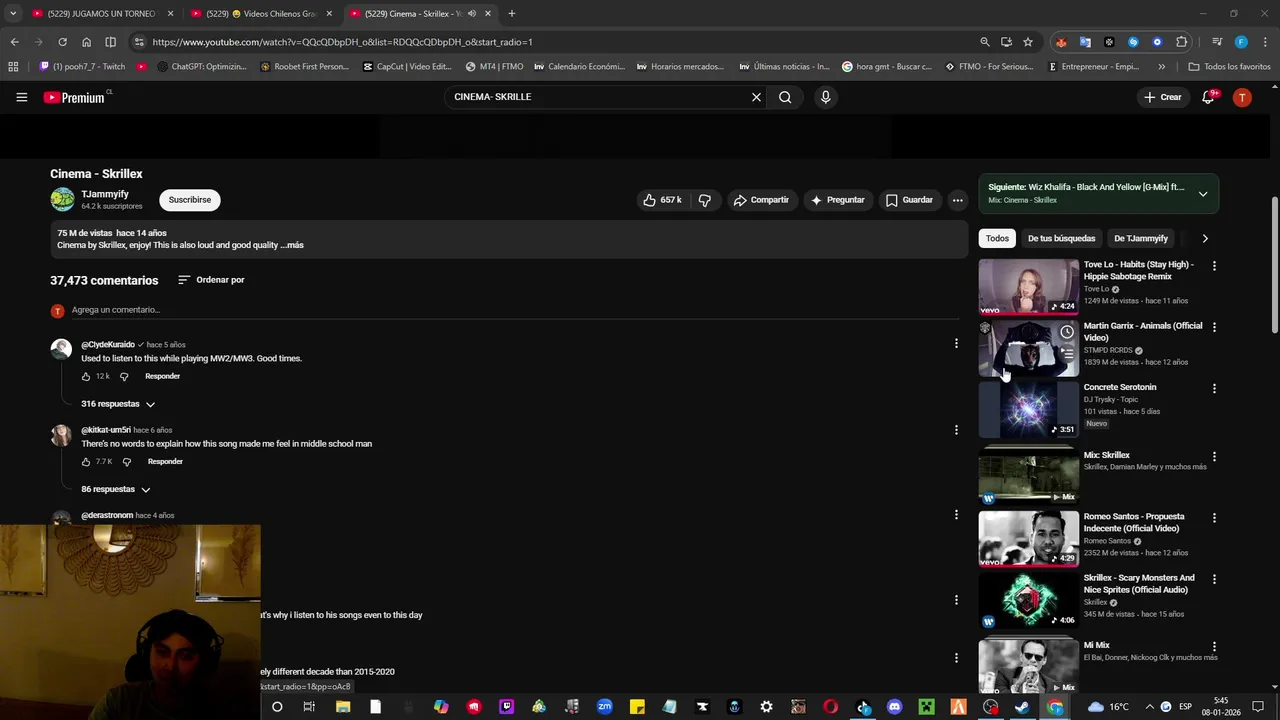This screenshot has width=1280, height=720.
Task: Open Chrome three-dot menu
Action: click(x=1263, y=42)
